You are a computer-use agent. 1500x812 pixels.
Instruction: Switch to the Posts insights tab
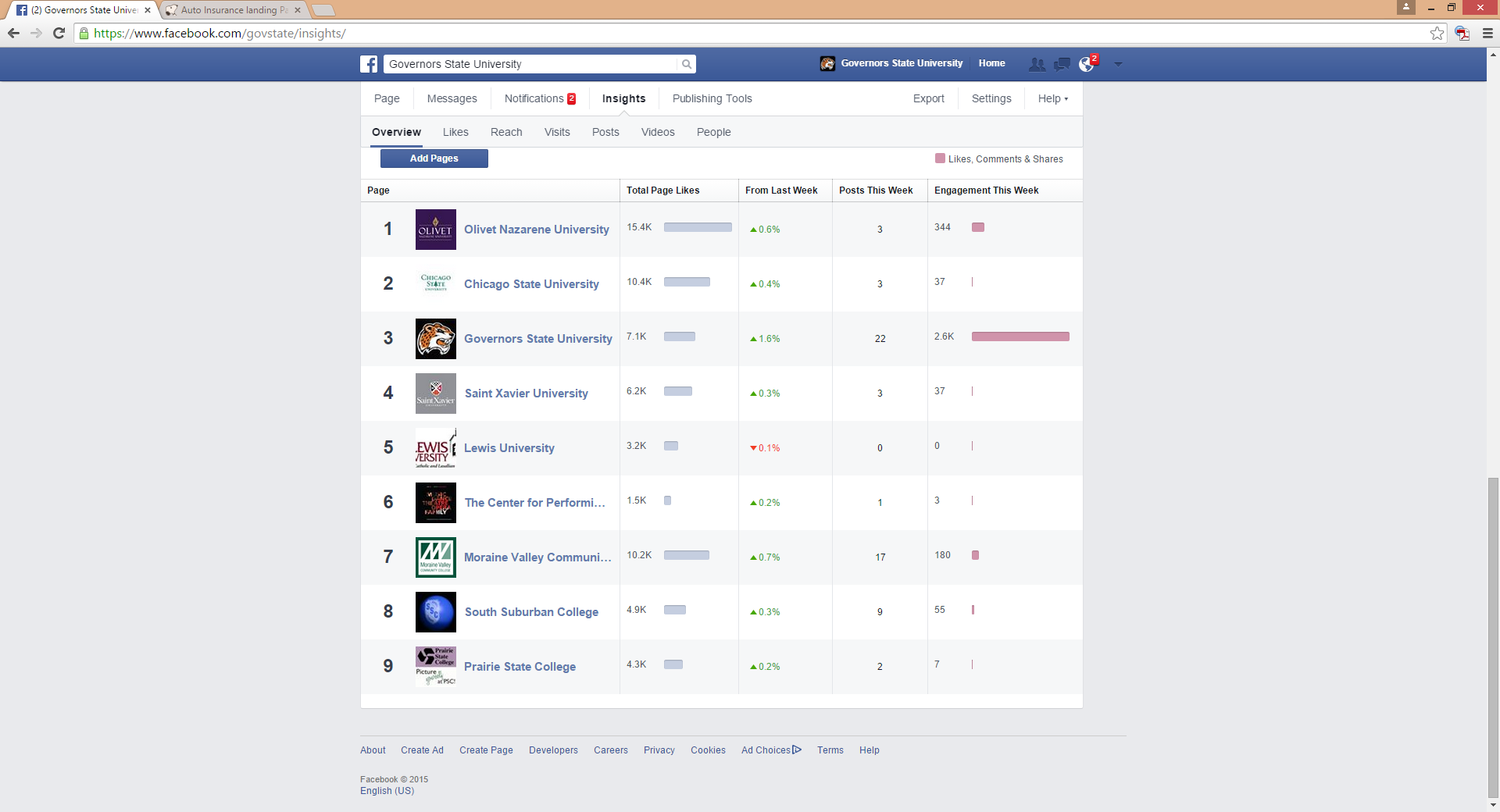pyautogui.click(x=605, y=132)
